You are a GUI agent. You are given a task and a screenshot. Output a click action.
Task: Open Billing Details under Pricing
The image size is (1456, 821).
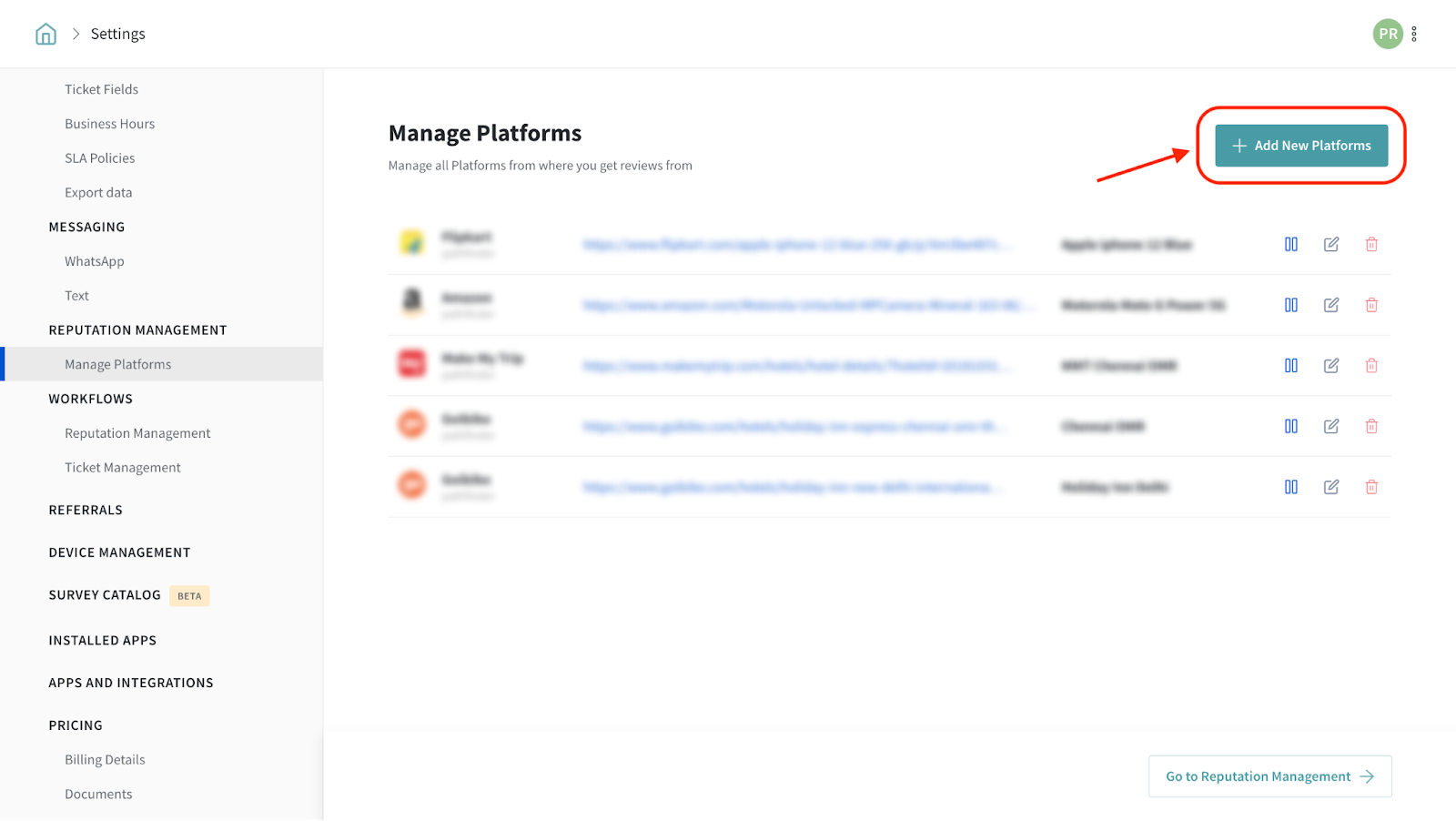pyautogui.click(x=105, y=760)
